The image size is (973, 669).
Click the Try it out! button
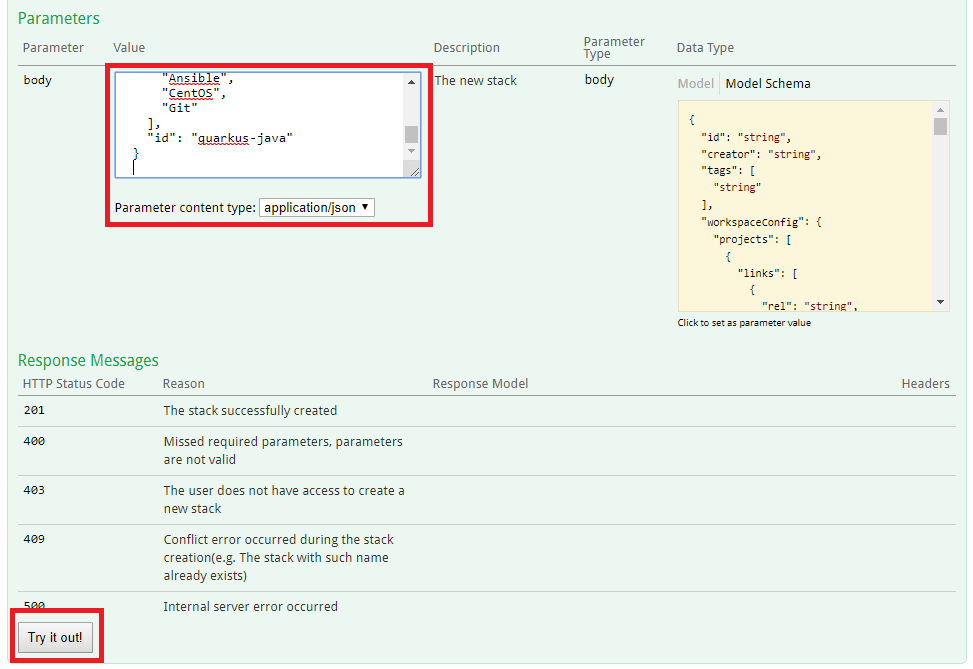(55, 637)
